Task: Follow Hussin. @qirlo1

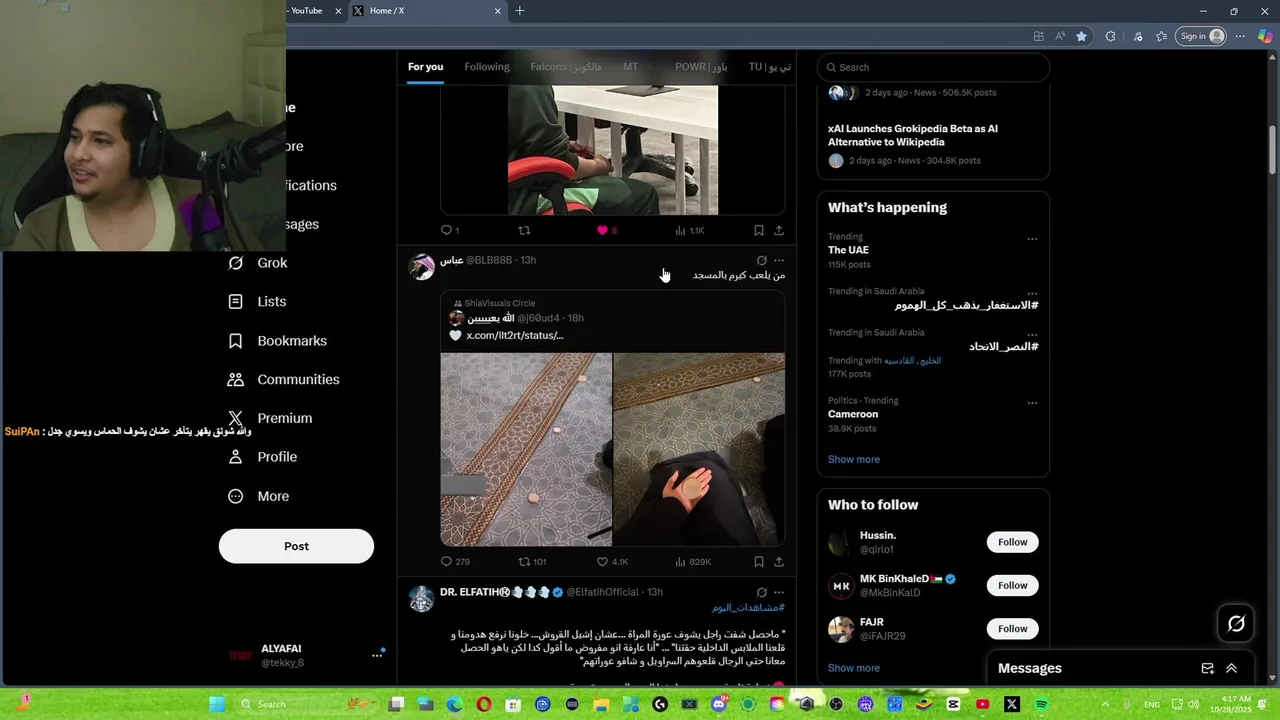Action: tap(1012, 542)
